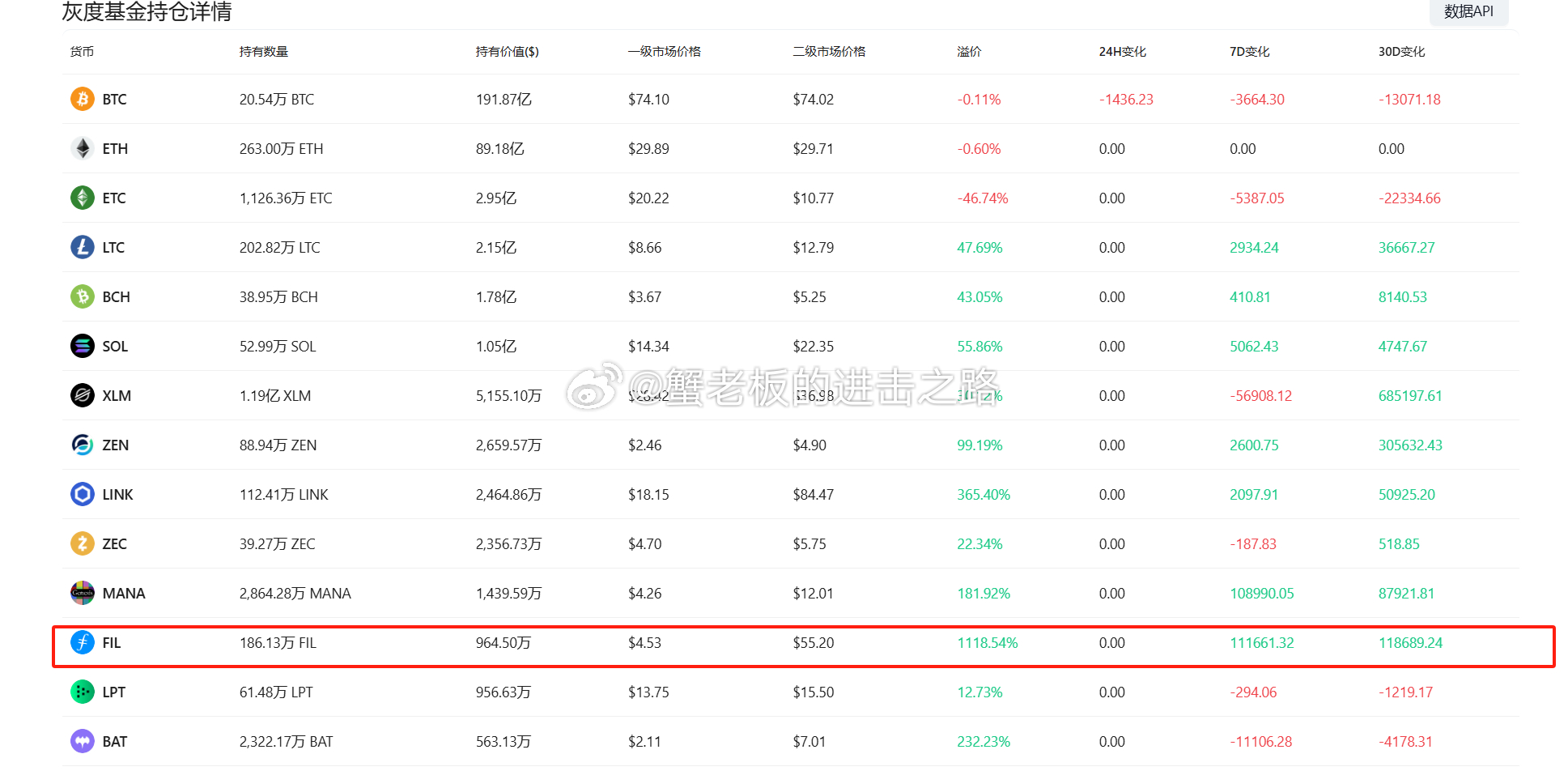Click the 二级市场价格 column header
This screenshot has height=771, width=1568.
click(830, 51)
